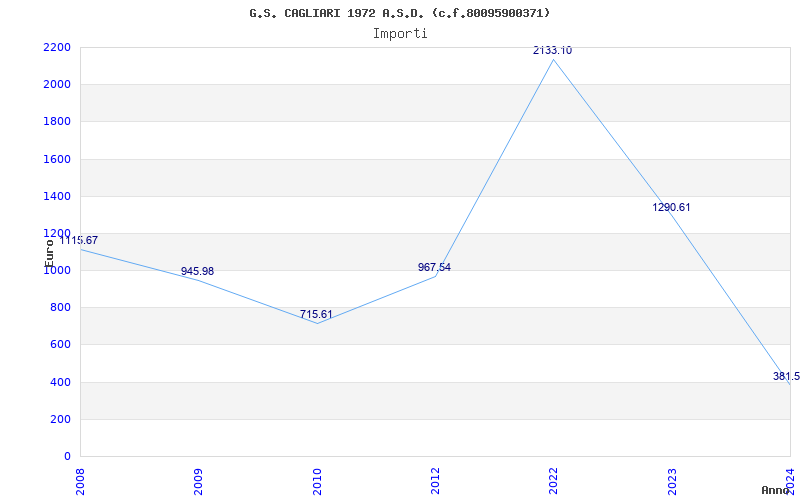Click the 945.98 data label

(x=197, y=271)
